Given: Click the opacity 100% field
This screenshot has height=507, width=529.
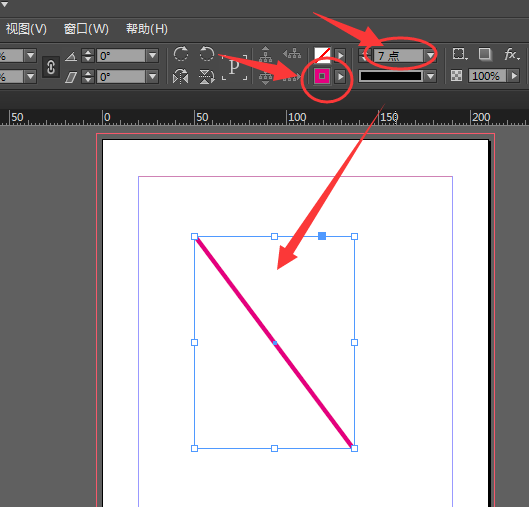Looking at the screenshot, I should point(487,76).
